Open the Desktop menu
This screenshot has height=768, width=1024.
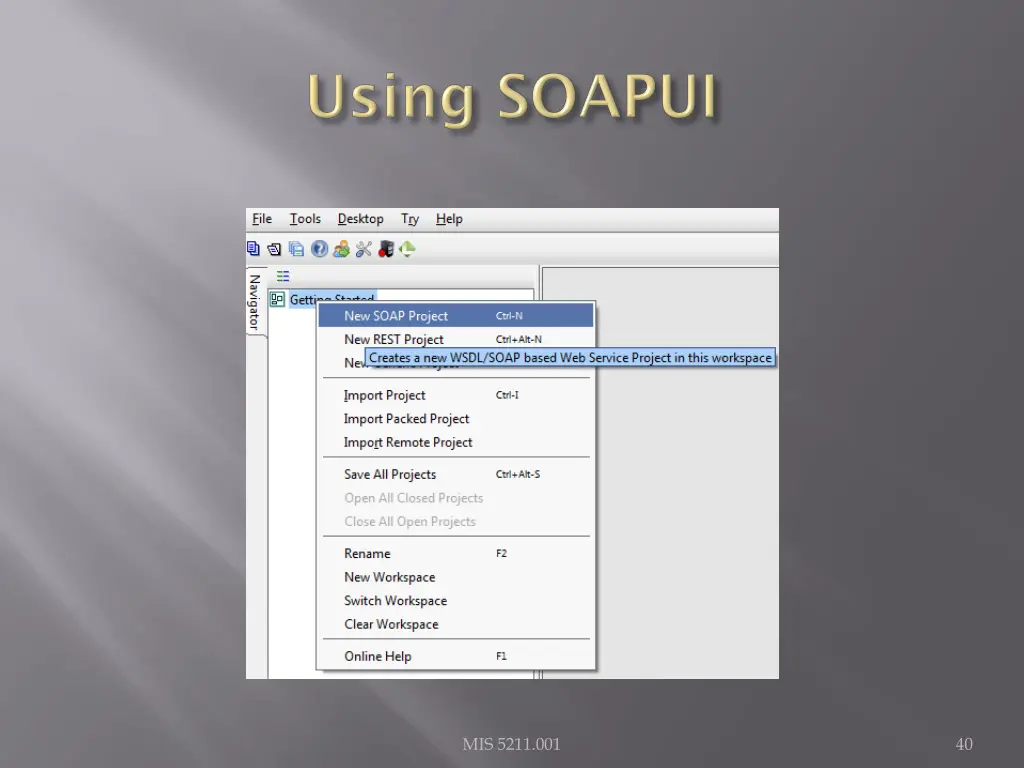pyautogui.click(x=360, y=219)
